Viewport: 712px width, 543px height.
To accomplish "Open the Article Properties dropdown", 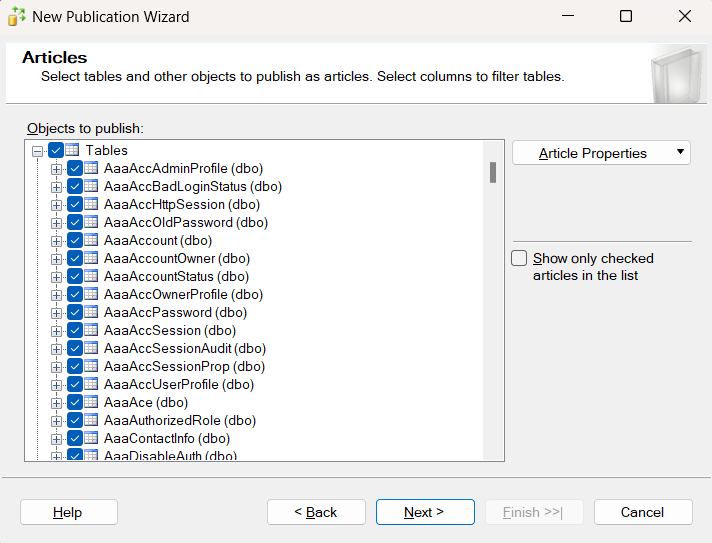I will [601, 153].
